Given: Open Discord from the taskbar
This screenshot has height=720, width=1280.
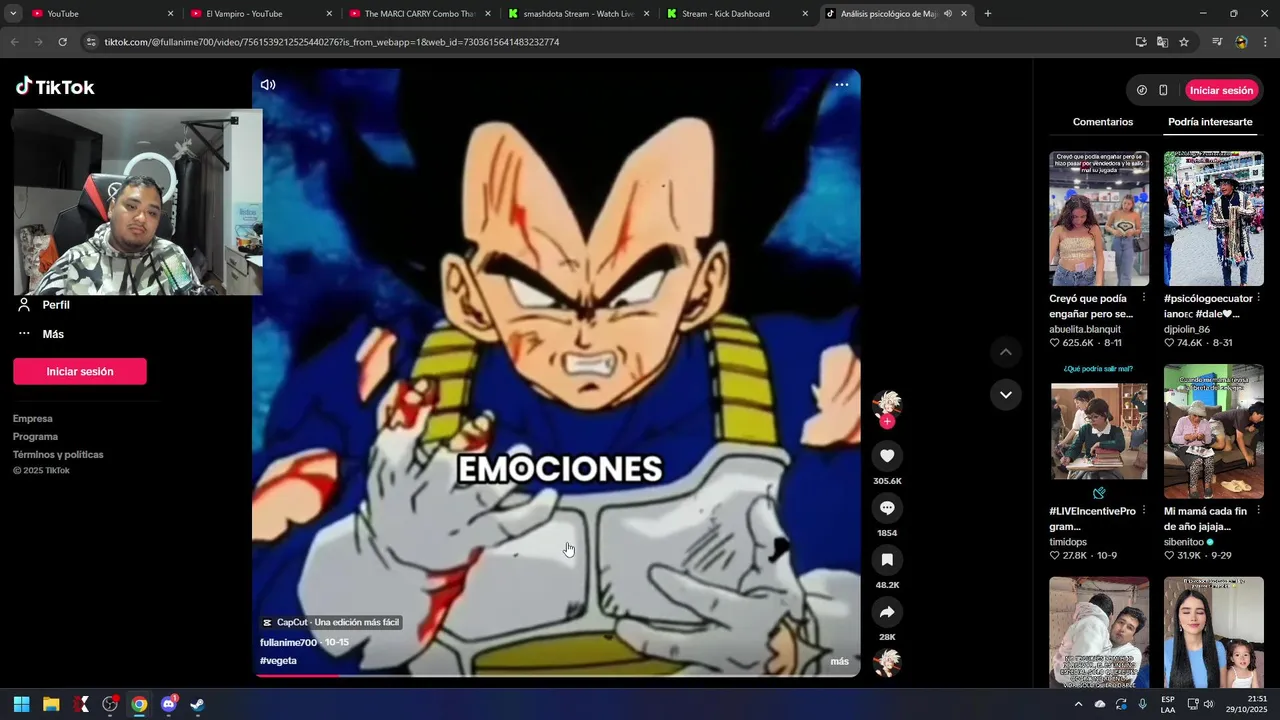Looking at the screenshot, I should coord(168,704).
